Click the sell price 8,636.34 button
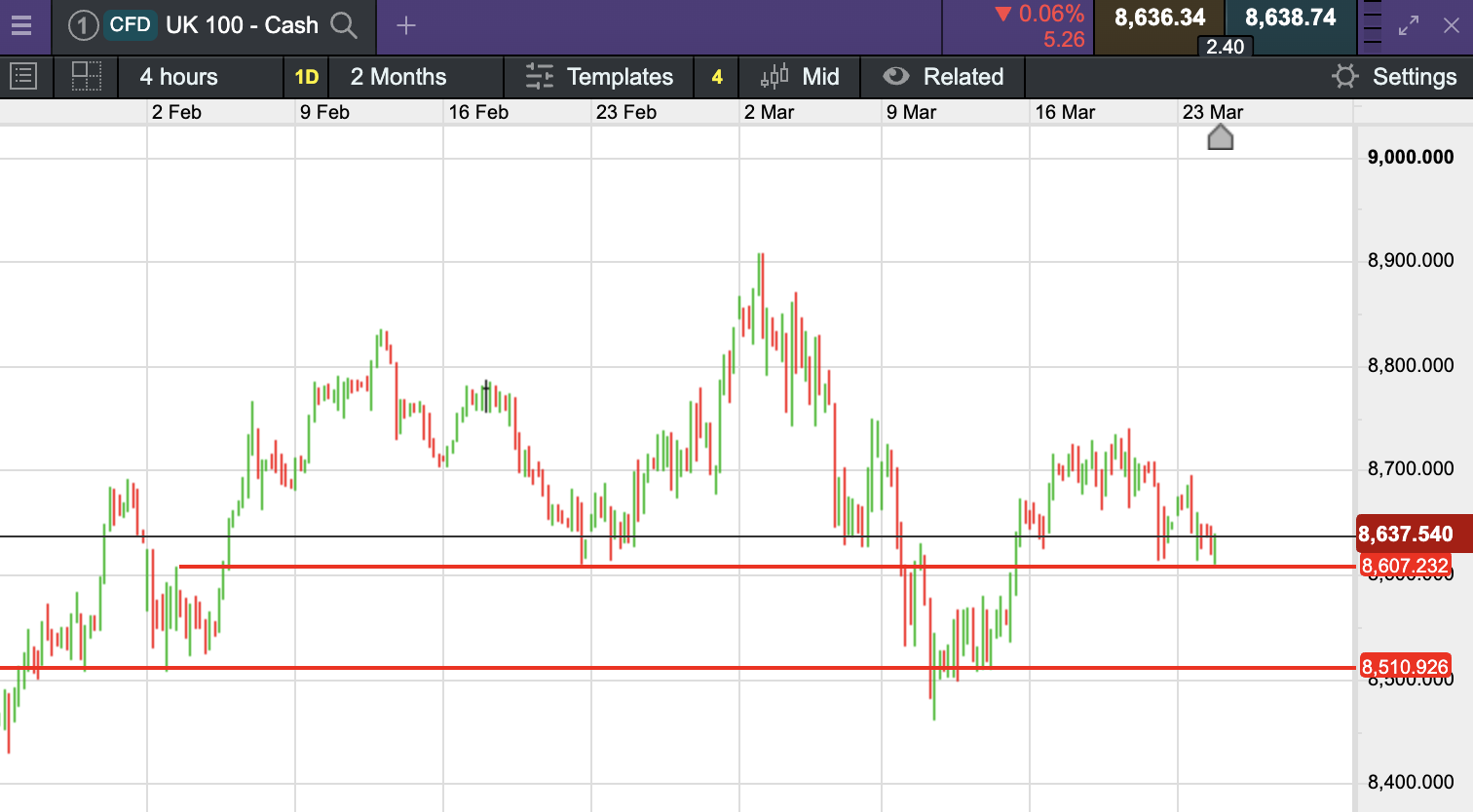The image size is (1473, 812). pos(1159,18)
